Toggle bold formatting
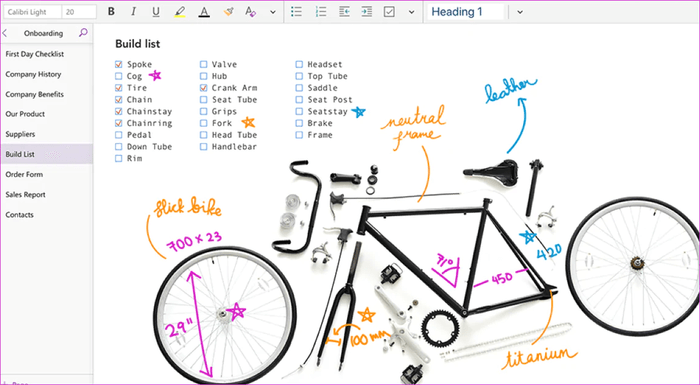Viewport: 700px width, 385px height. (111, 12)
